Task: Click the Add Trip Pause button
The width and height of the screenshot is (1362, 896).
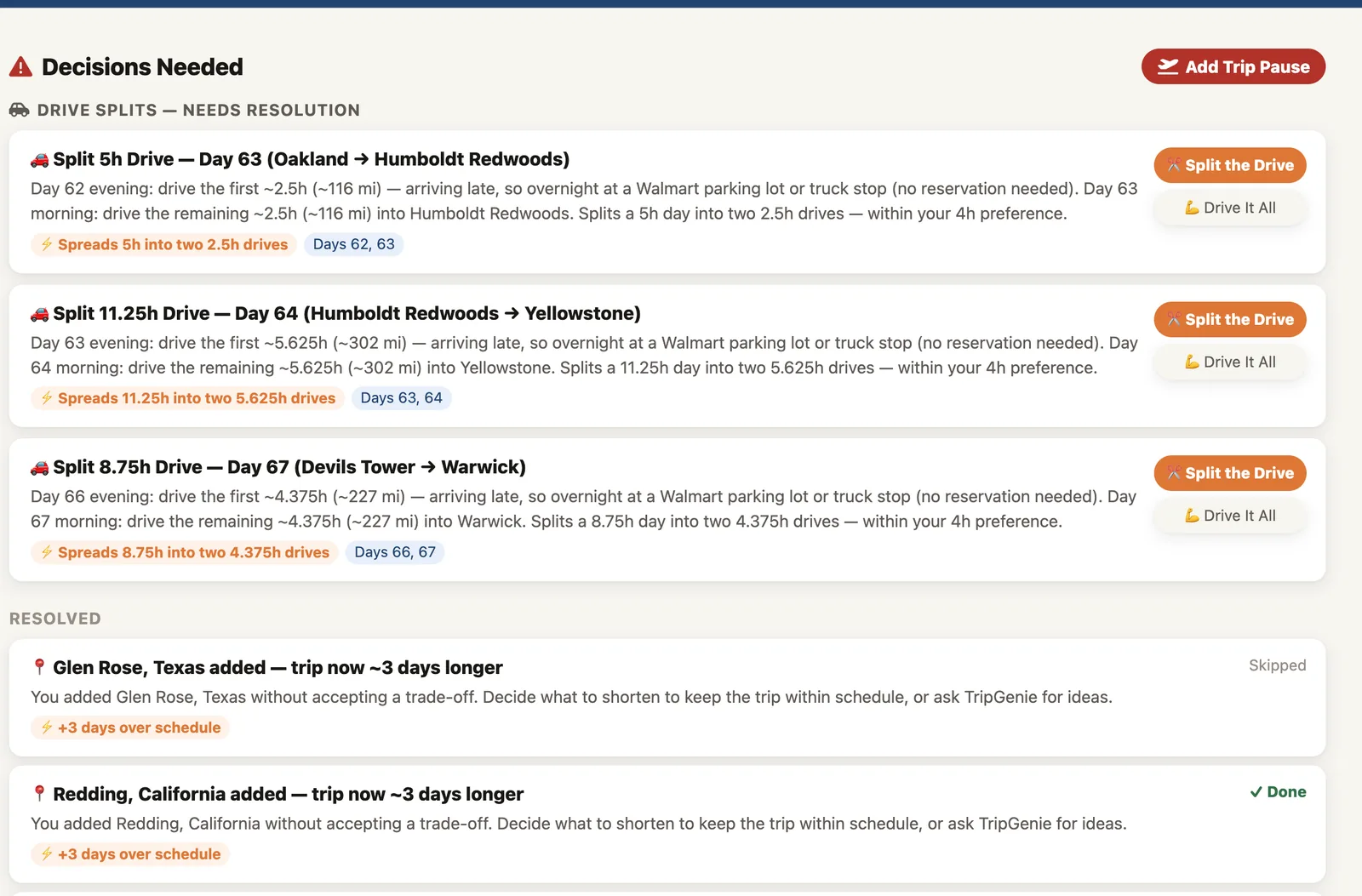Action: (x=1233, y=66)
